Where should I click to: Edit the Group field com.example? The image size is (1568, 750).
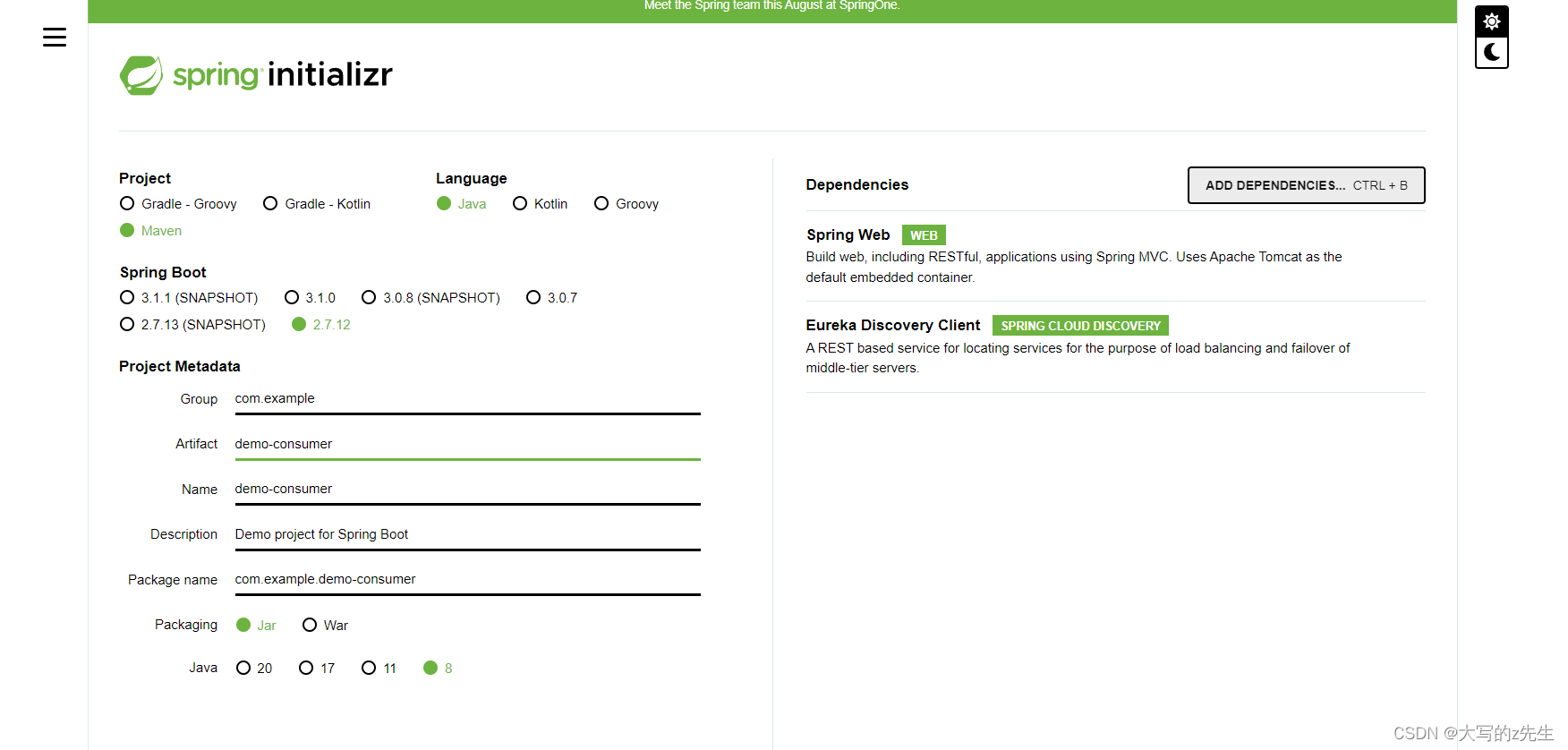coord(467,399)
